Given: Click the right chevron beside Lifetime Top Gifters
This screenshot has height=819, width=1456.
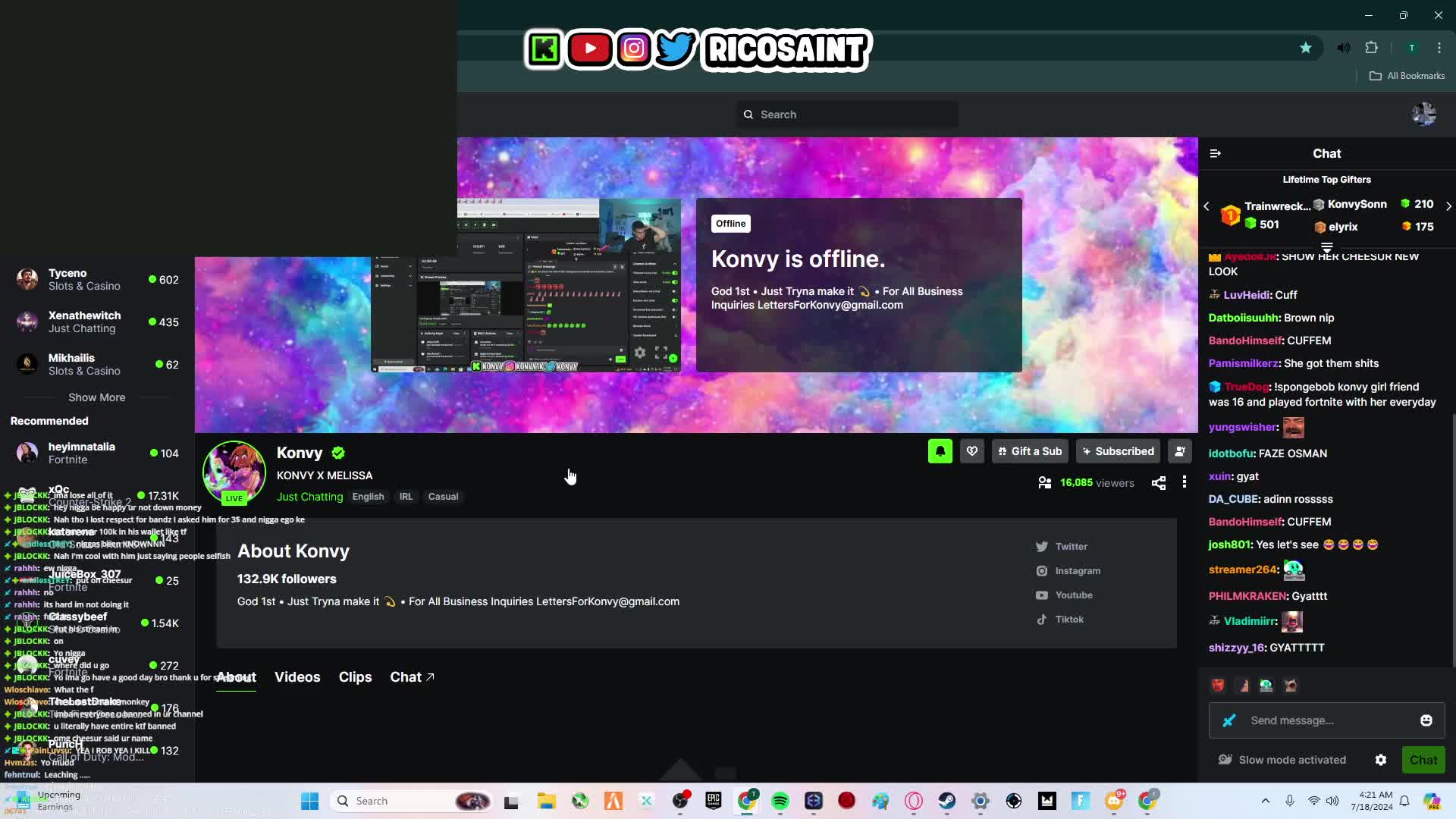Looking at the screenshot, I should [x=1448, y=206].
